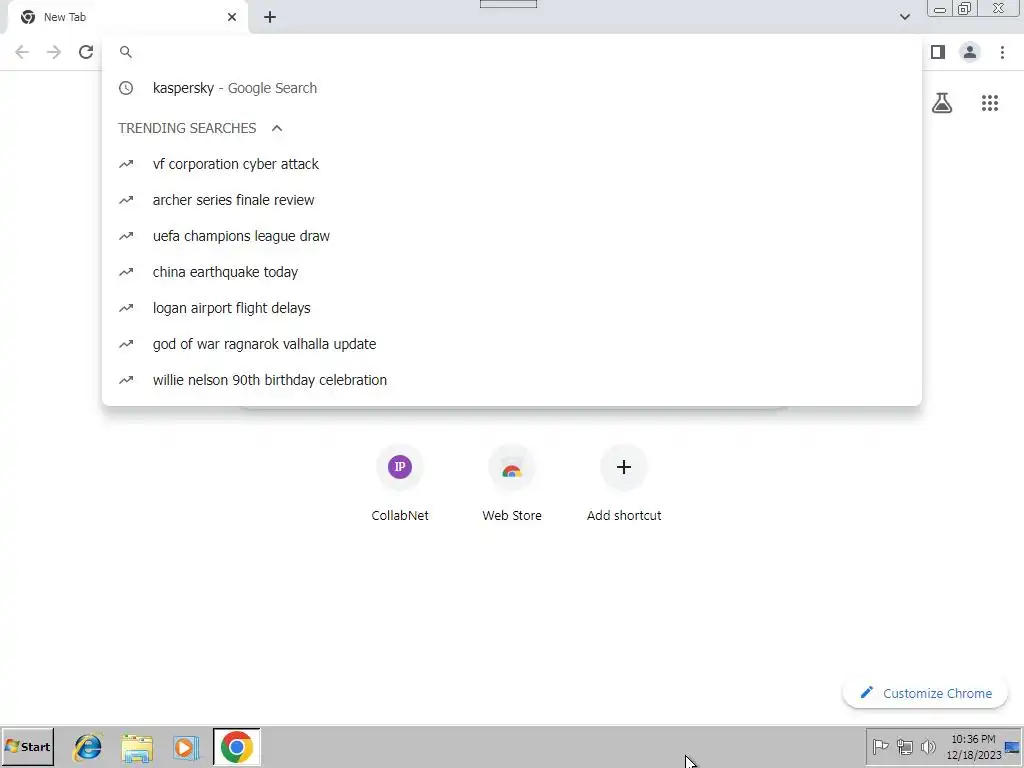The width and height of the screenshot is (1024, 768).
Task: Choose vf corporation cyber attack suggestion
Action: [x=511, y=164]
